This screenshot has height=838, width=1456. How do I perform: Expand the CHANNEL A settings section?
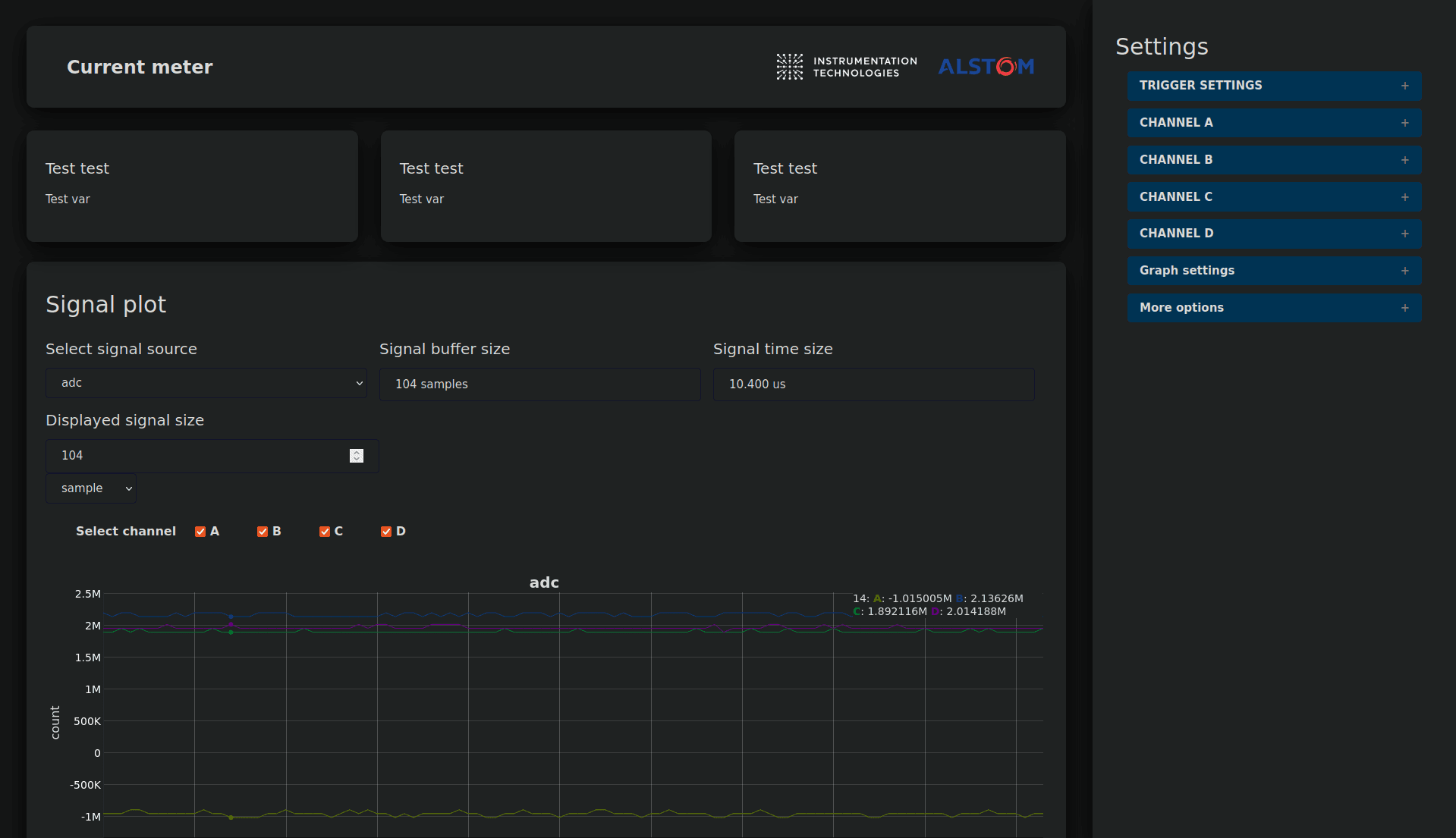1275,123
